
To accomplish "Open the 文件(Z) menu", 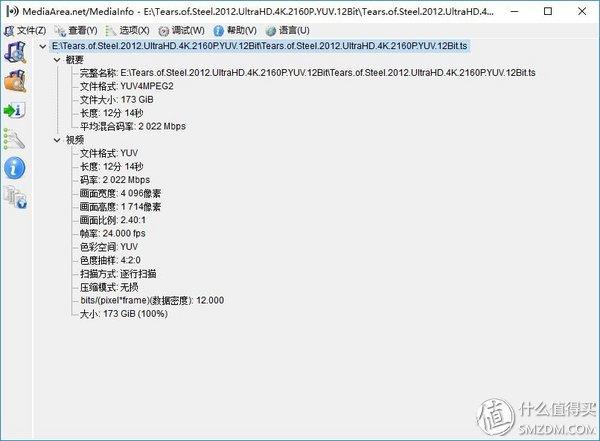I will tap(25, 31).
